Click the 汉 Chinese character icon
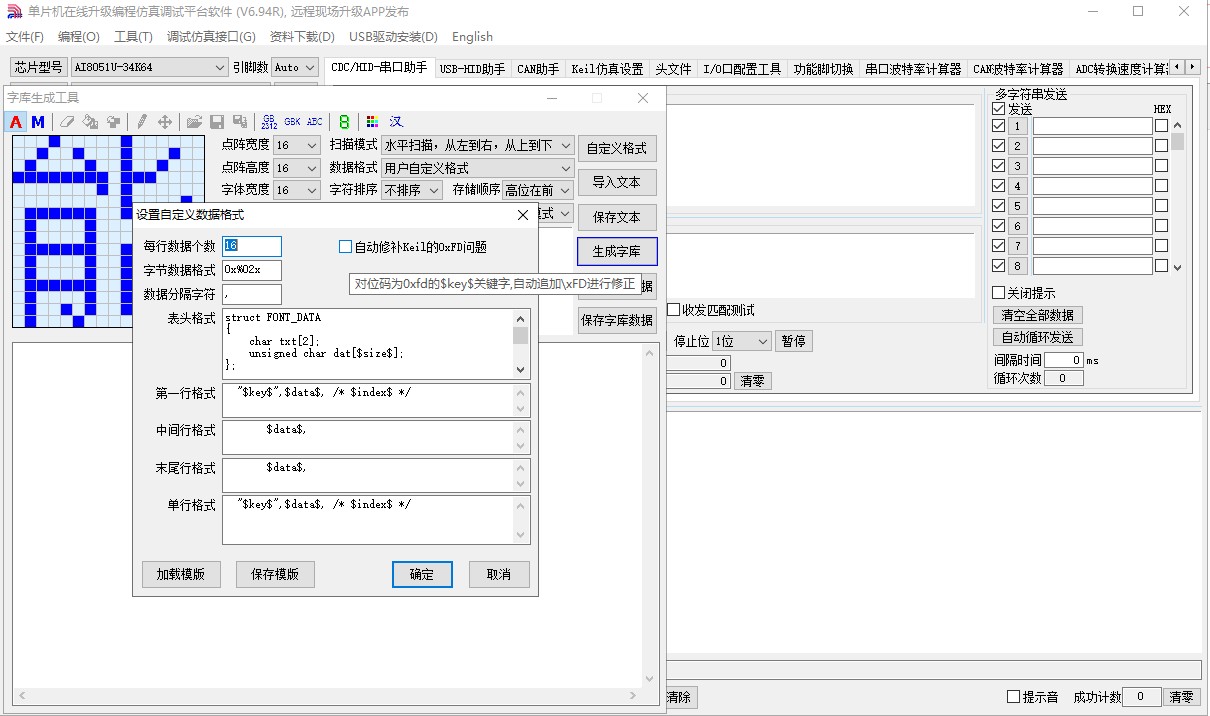Image resolution: width=1210 pixels, height=716 pixels. pos(396,122)
